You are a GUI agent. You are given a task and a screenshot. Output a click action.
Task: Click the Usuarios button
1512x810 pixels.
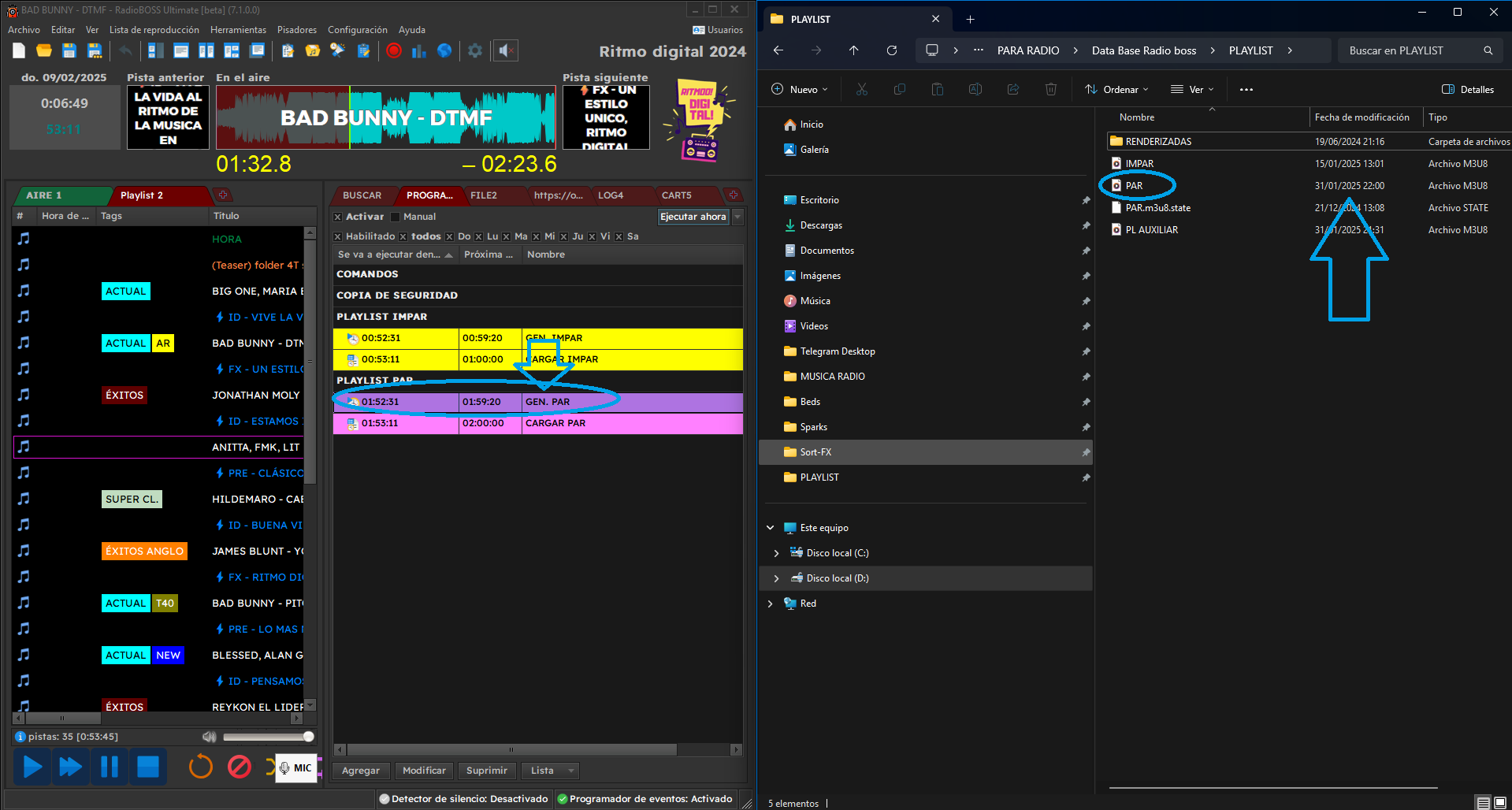pos(718,30)
